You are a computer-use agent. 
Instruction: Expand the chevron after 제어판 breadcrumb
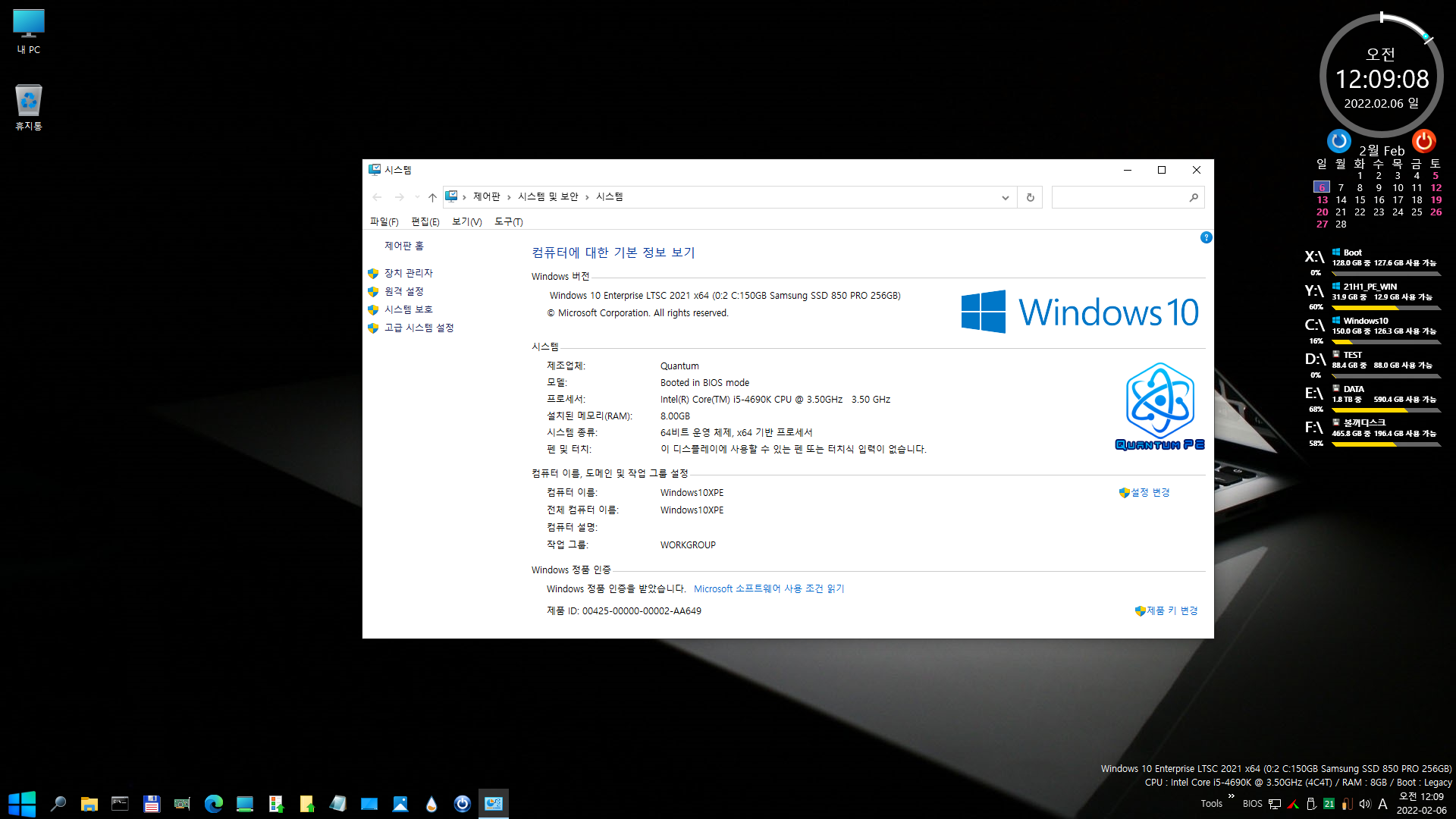click(509, 197)
